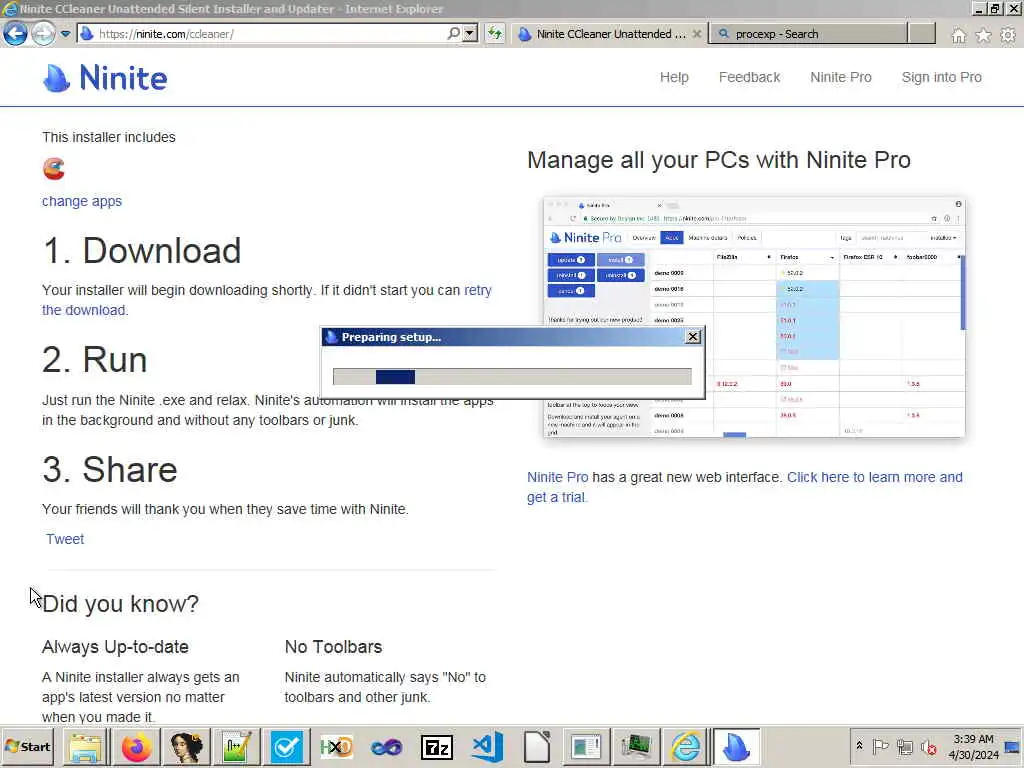Image resolution: width=1024 pixels, height=768 pixels.
Task: Open the IE Home icon
Action: tap(959, 35)
